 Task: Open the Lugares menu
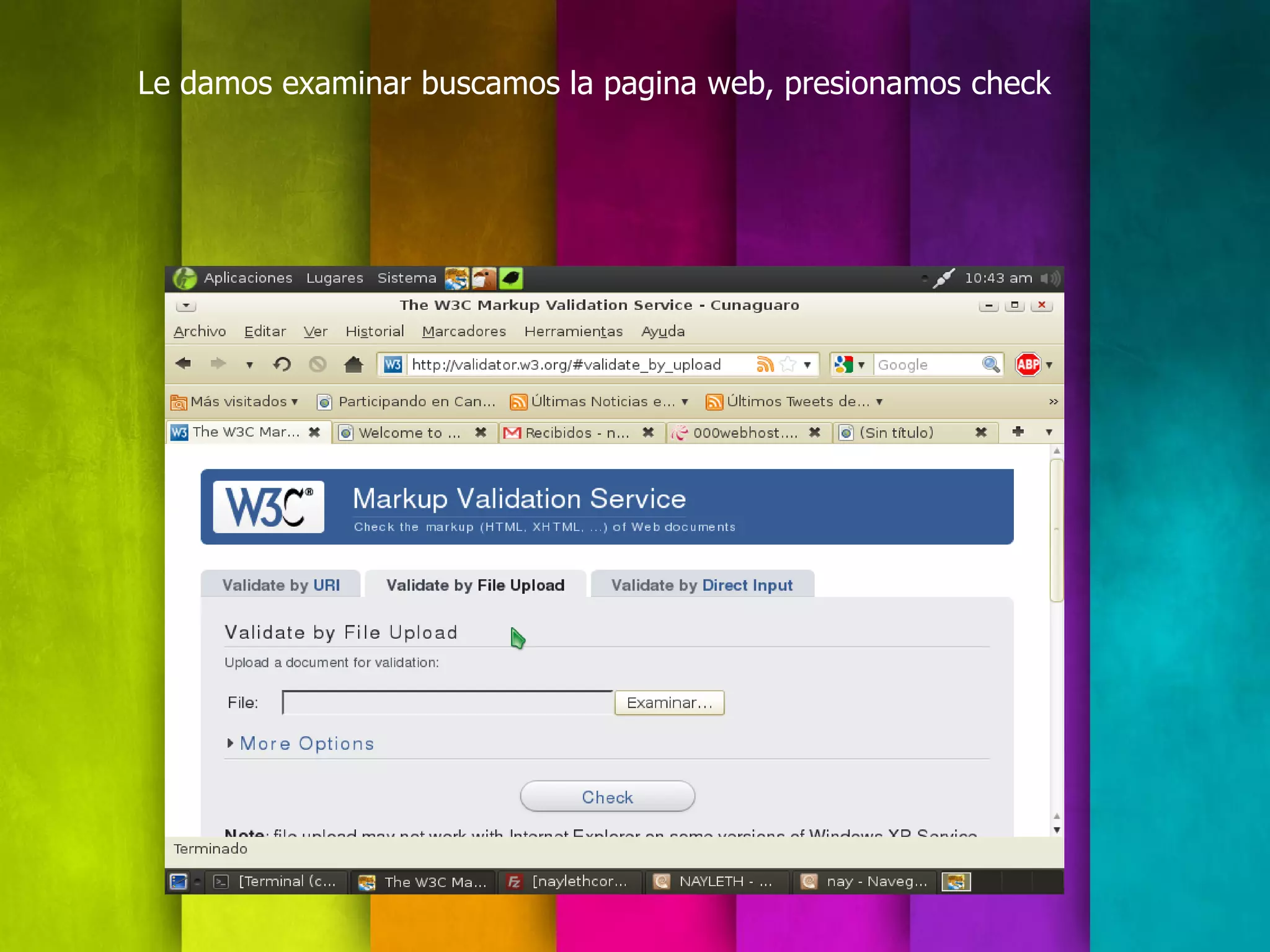(x=335, y=278)
